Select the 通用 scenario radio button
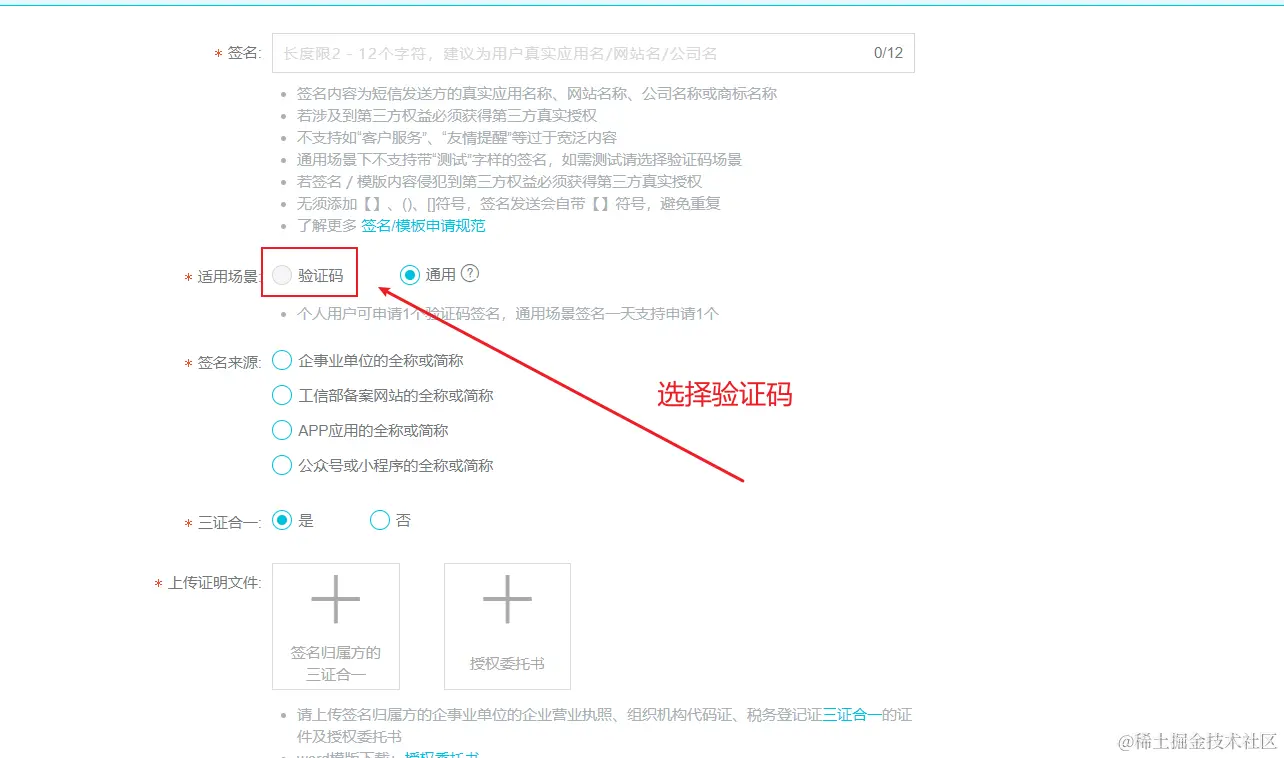Image resolution: width=1284 pixels, height=758 pixels. (410, 275)
